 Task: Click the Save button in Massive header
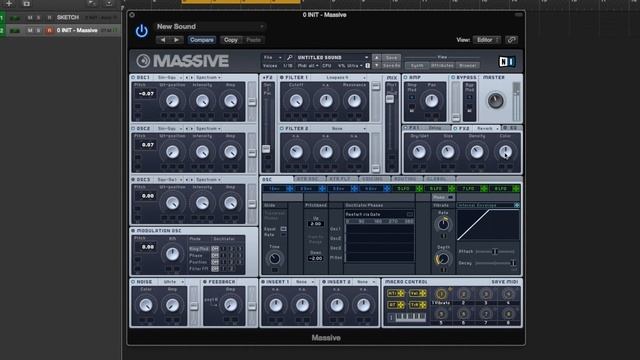[x=391, y=58]
